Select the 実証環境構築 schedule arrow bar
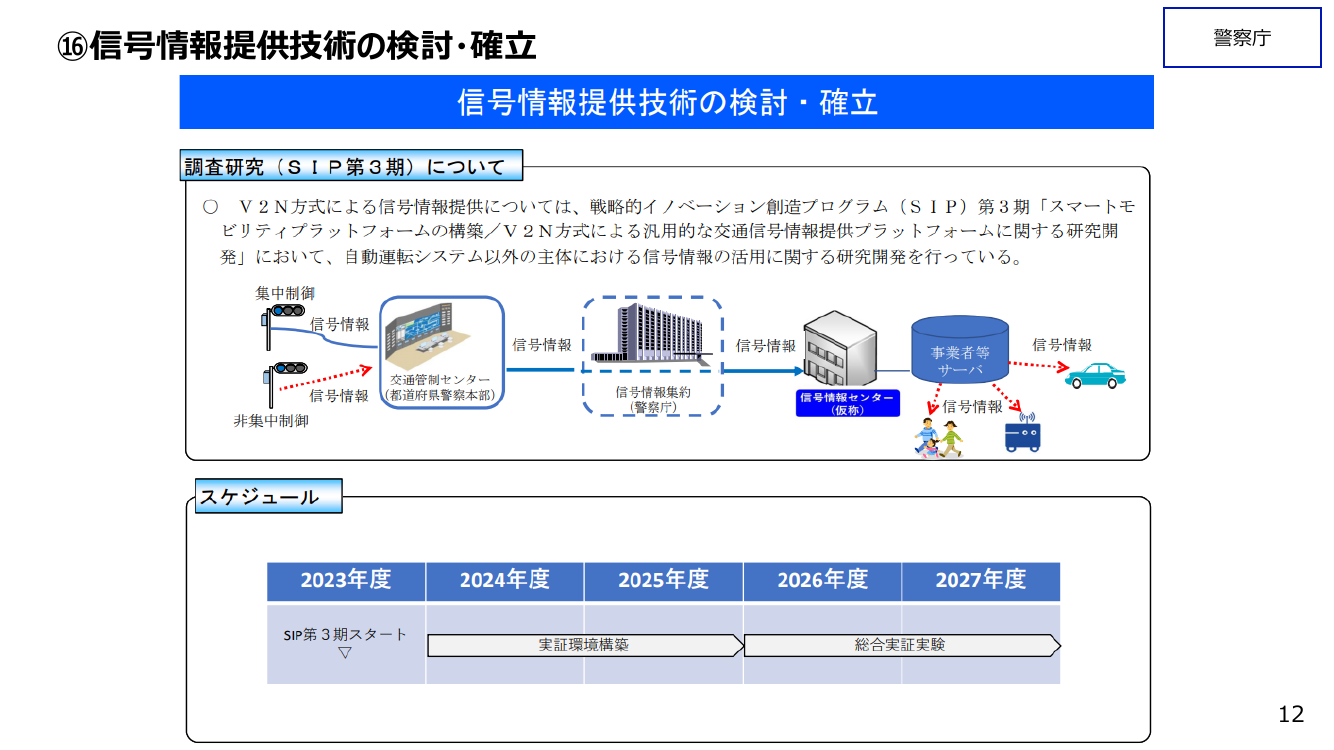This screenshot has height=750, width=1334. [x=586, y=646]
